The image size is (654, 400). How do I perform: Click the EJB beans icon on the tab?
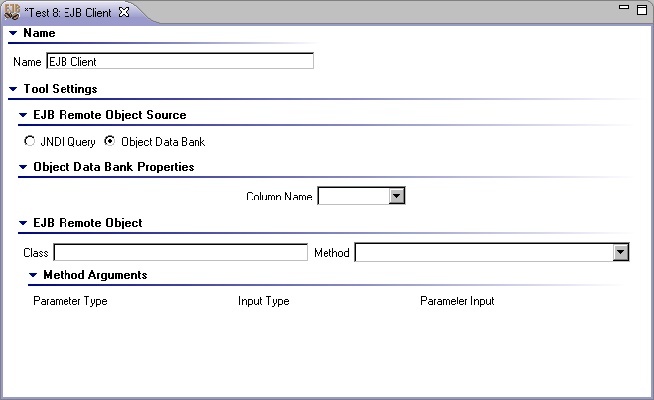tap(12, 12)
